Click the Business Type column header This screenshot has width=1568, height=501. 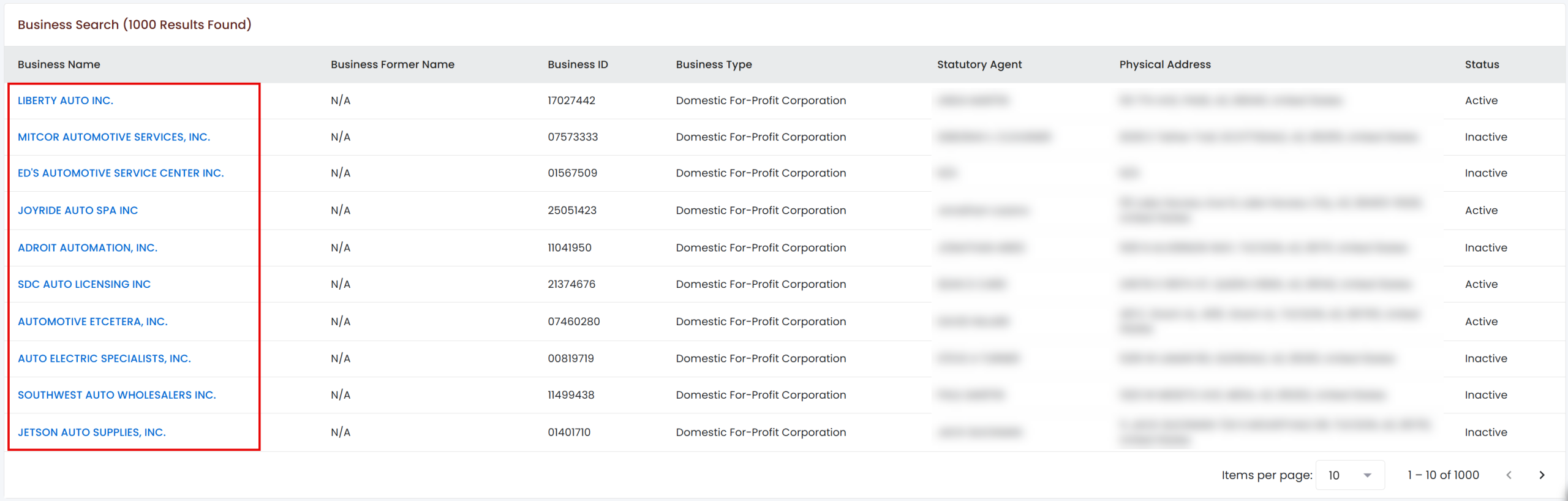click(x=714, y=64)
